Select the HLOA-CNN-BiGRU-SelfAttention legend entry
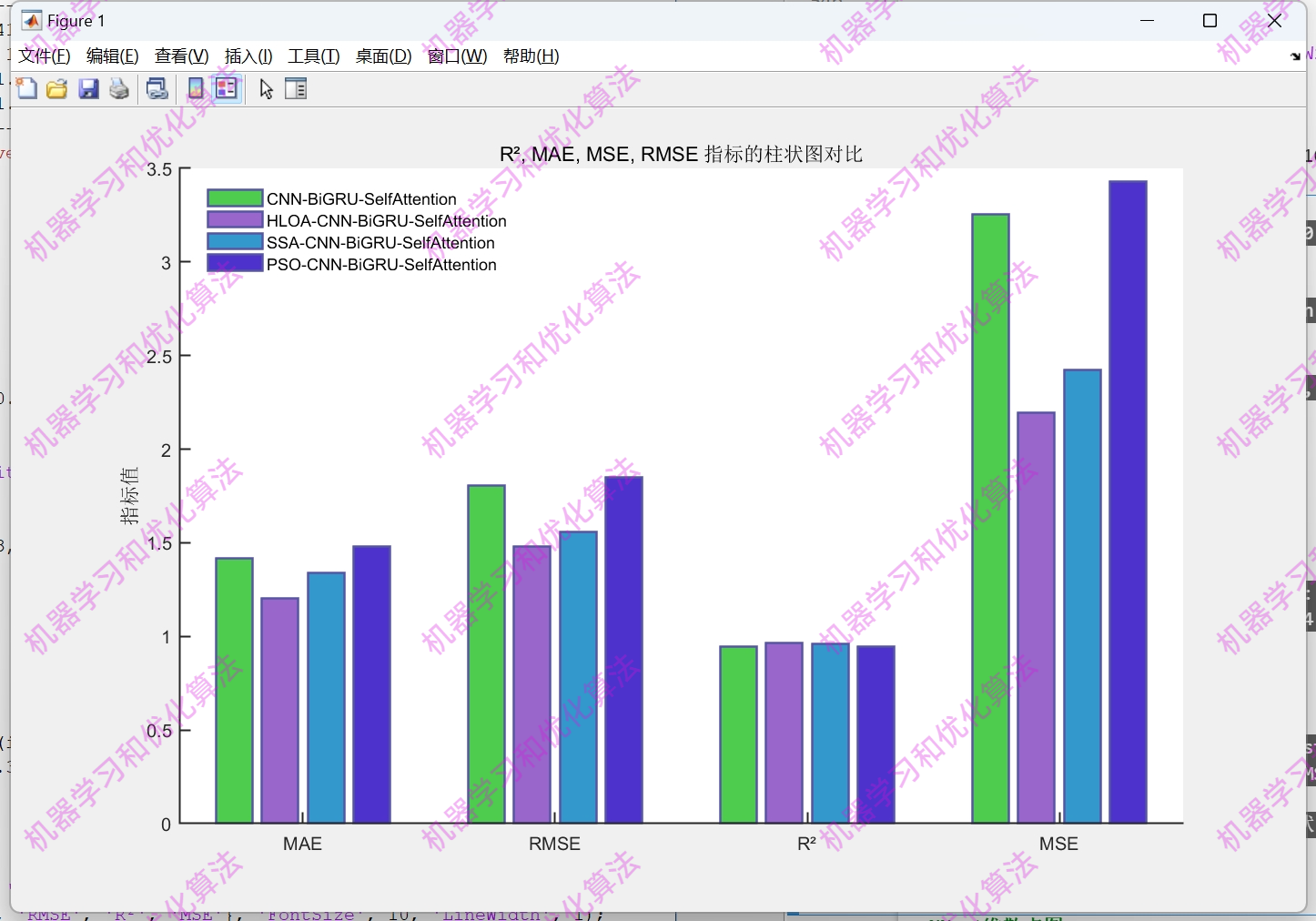 385,220
